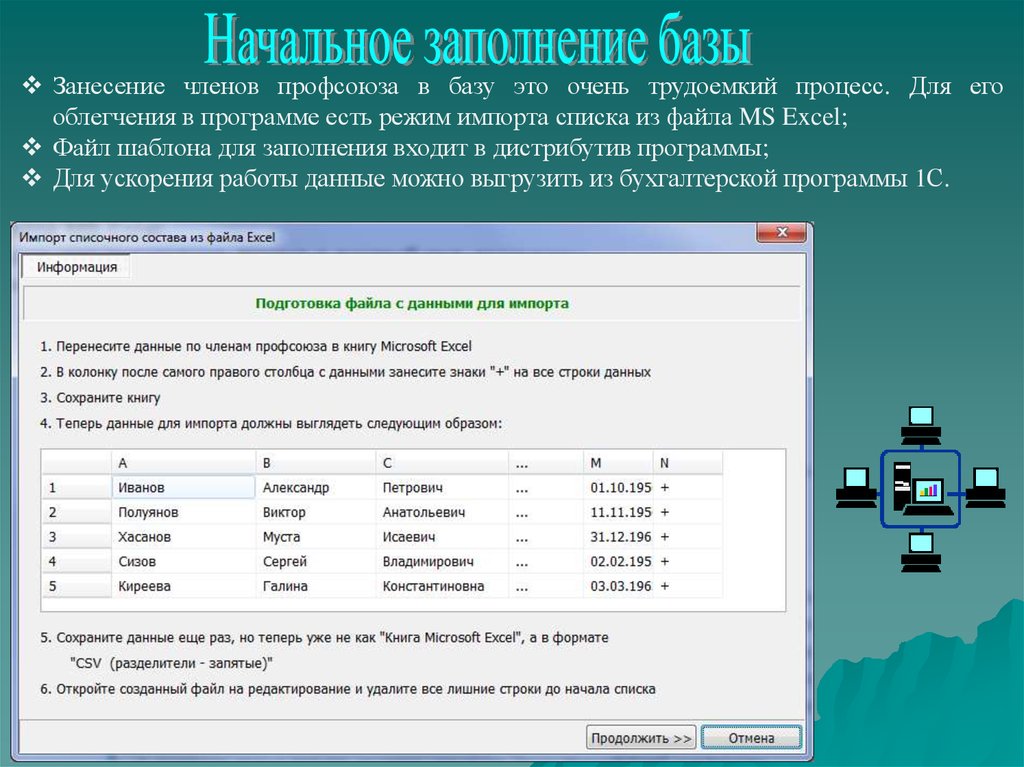Select column B header in sample table
This screenshot has width=1024, height=767.
click(315, 463)
